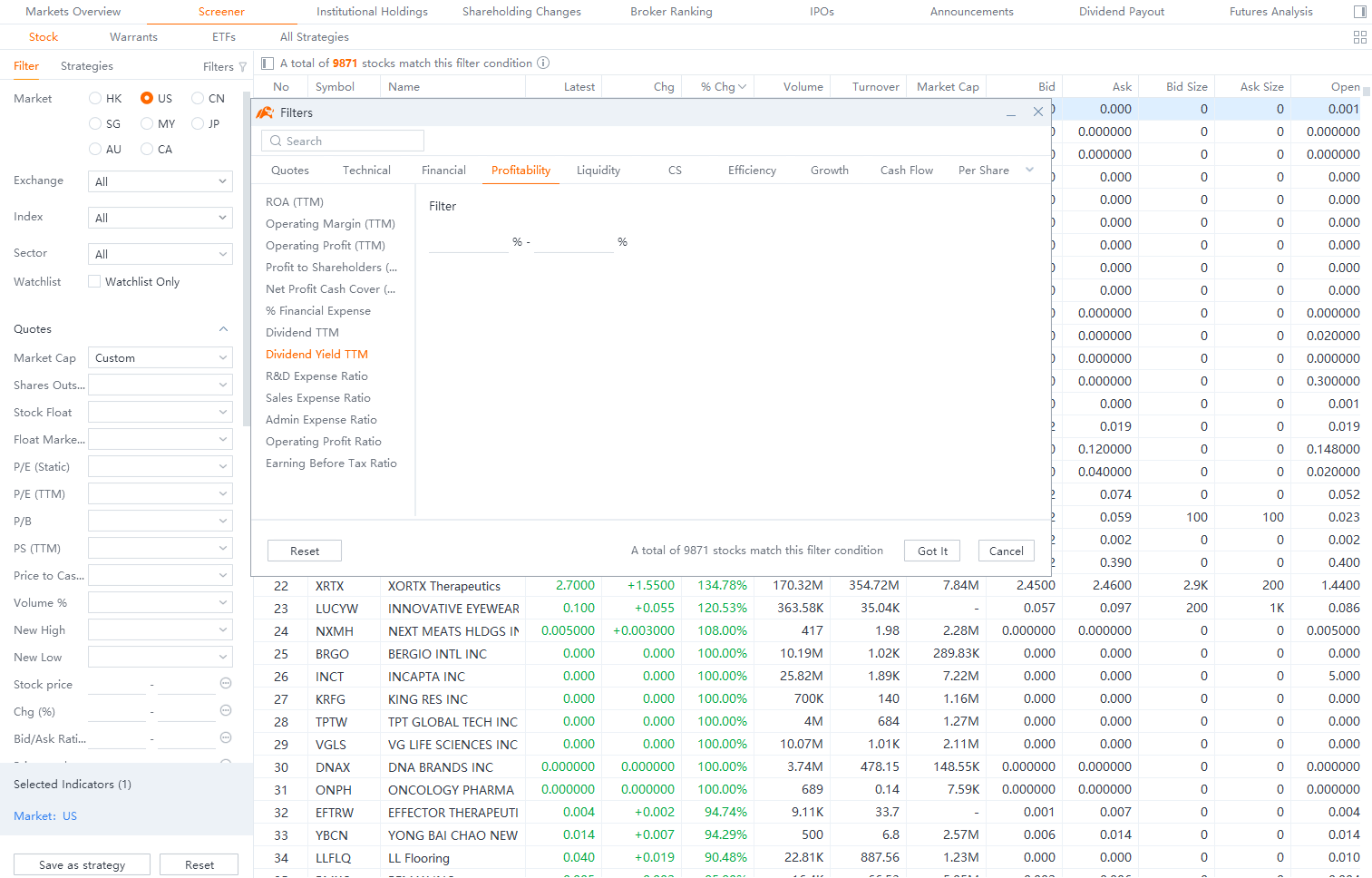The width and height of the screenshot is (1372, 878).
Task: Click the circular icon beside Chg (%) range
Action: click(x=226, y=710)
